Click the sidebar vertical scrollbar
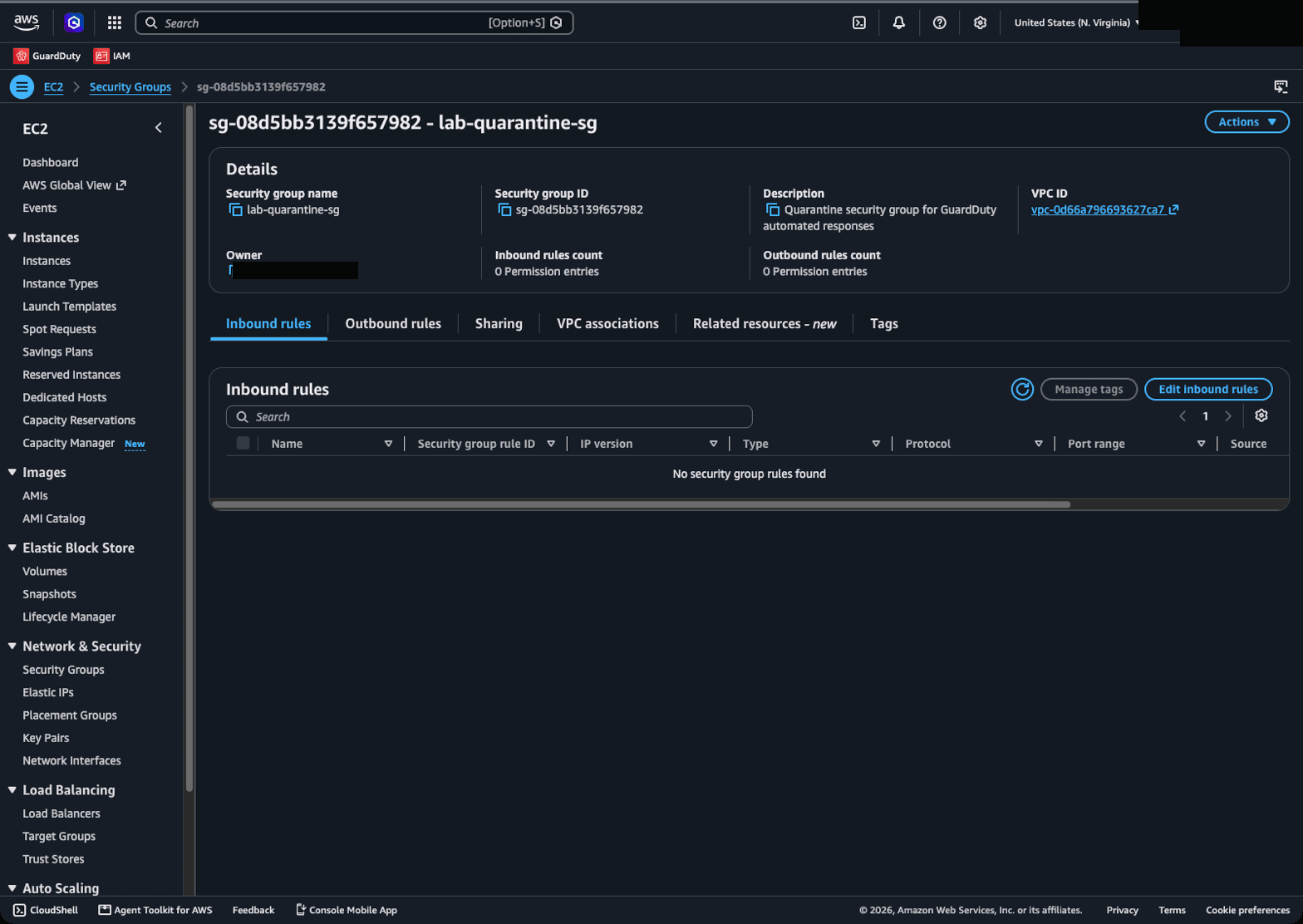 (189, 449)
